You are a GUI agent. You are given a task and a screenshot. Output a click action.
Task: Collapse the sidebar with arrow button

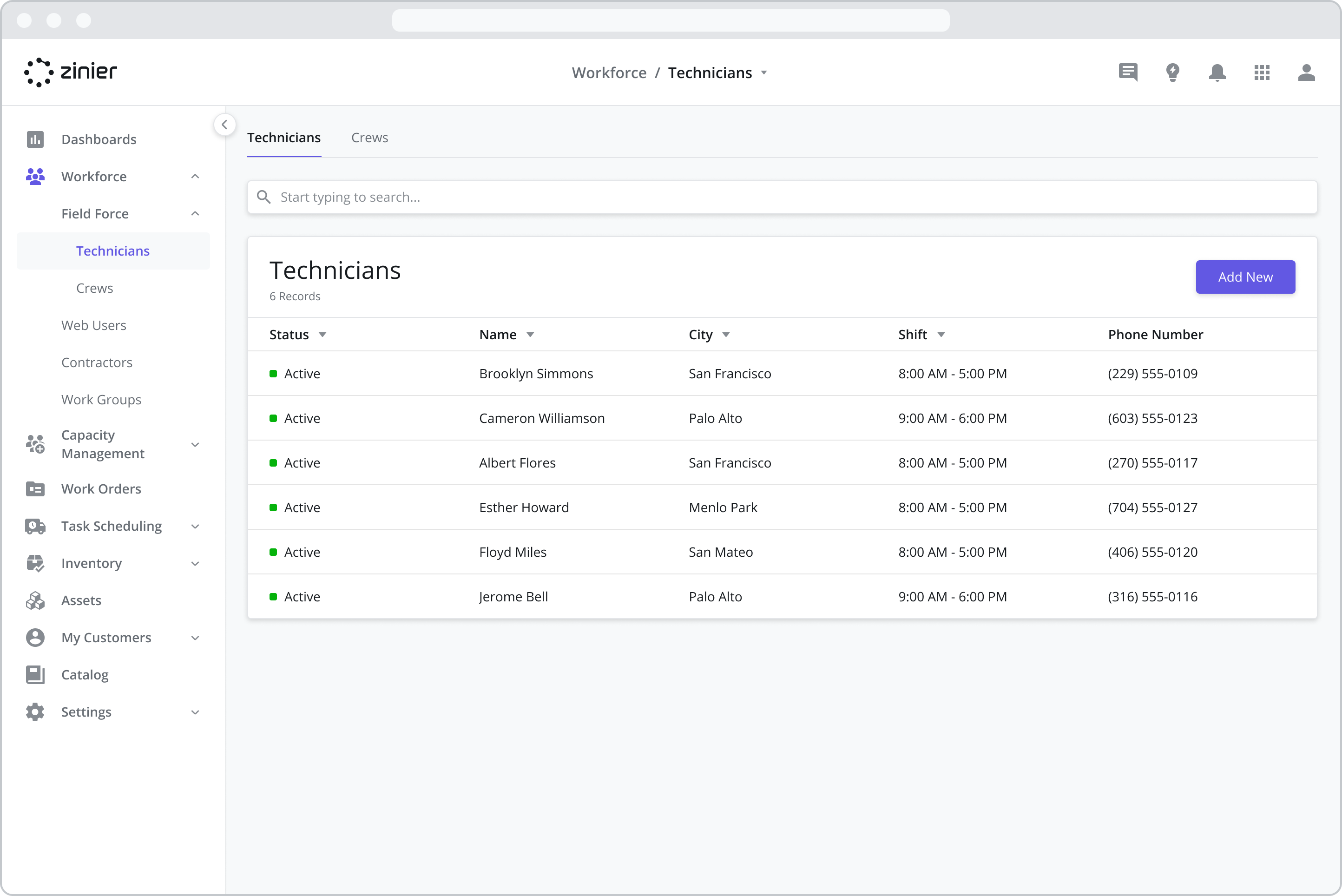click(x=224, y=125)
